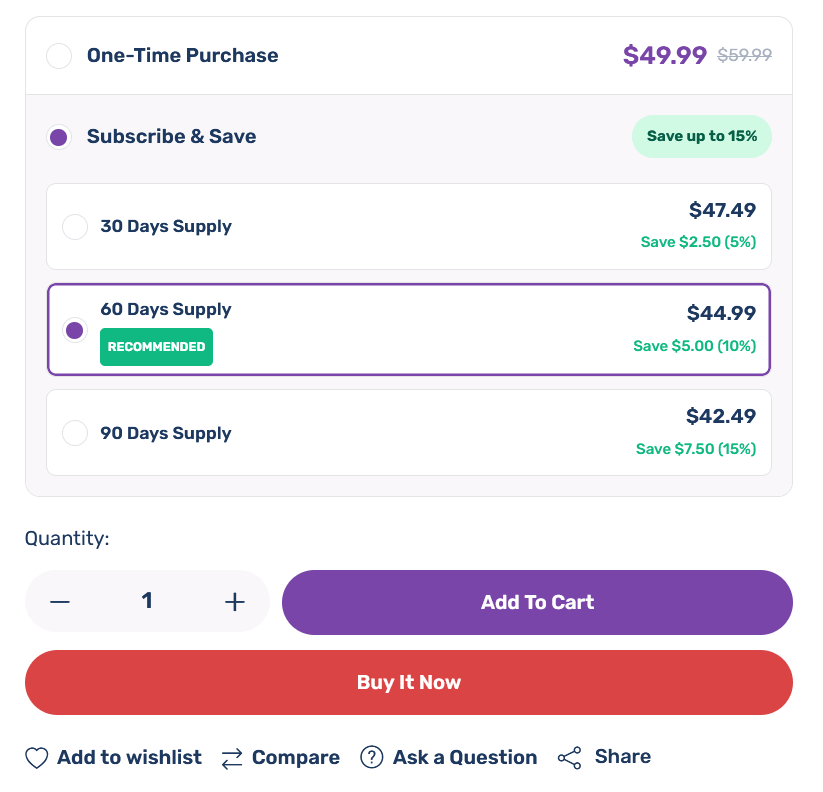823x792 pixels.
Task: Click the question mark circle icon
Action: 372,757
